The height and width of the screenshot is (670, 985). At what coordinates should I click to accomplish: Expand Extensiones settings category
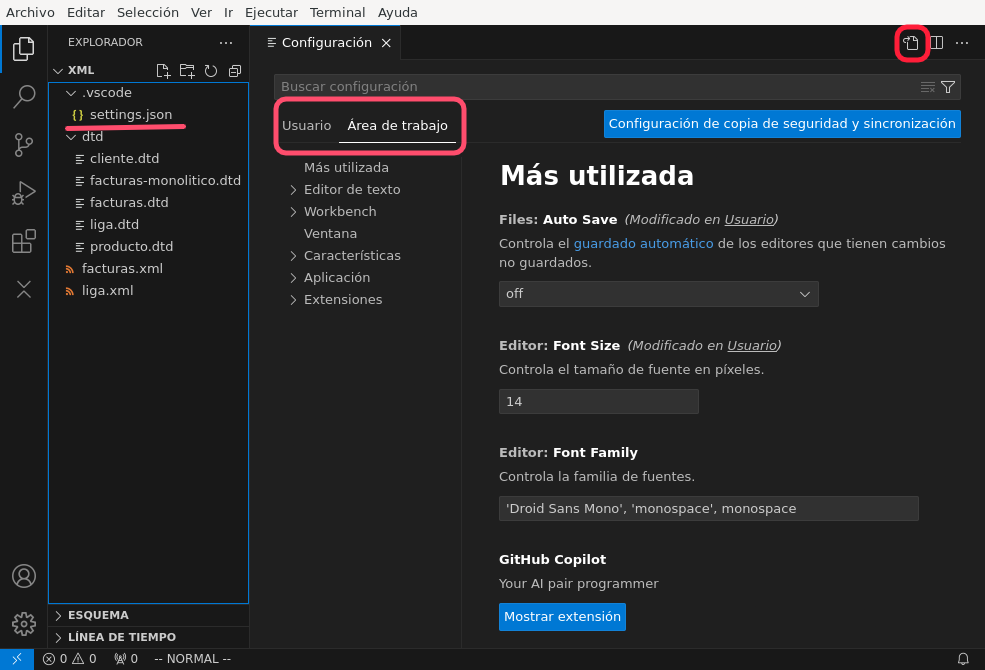coord(293,300)
